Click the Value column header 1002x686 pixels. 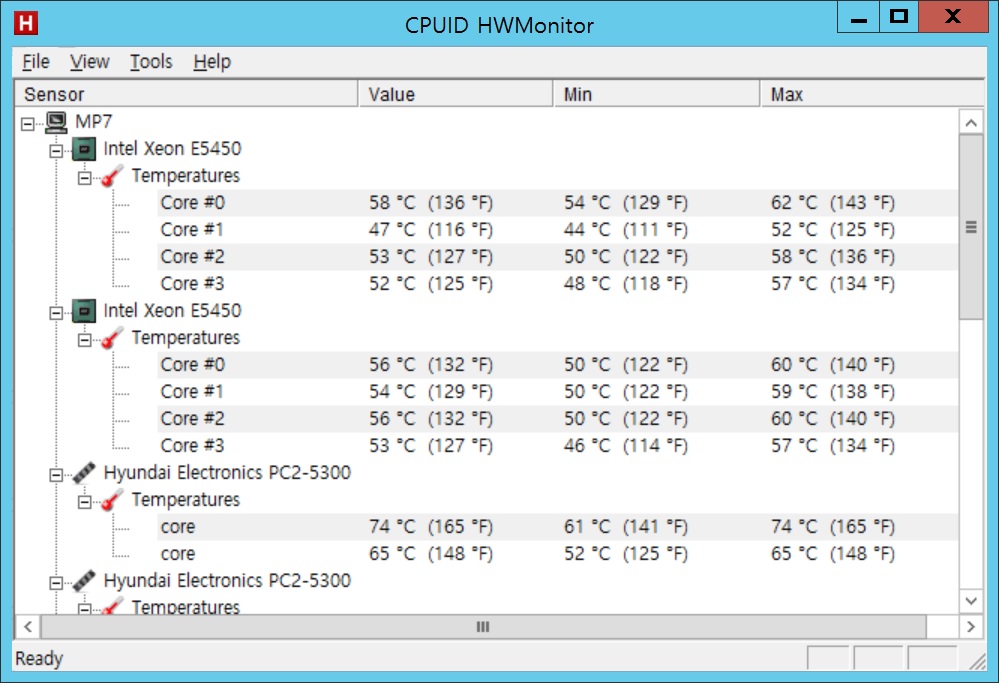pyautogui.click(x=456, y=94)
